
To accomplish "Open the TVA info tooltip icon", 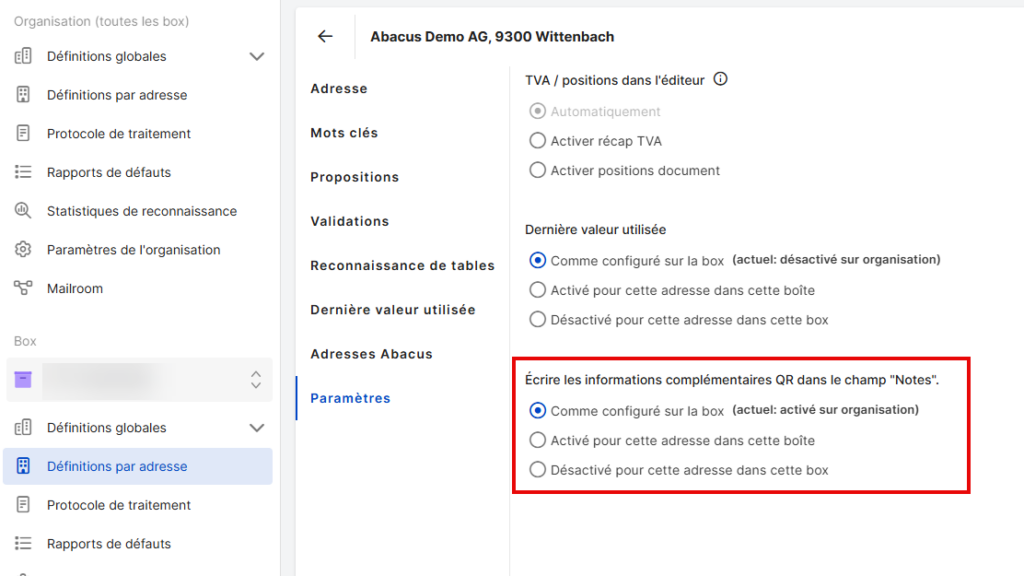I will (720, 79).
